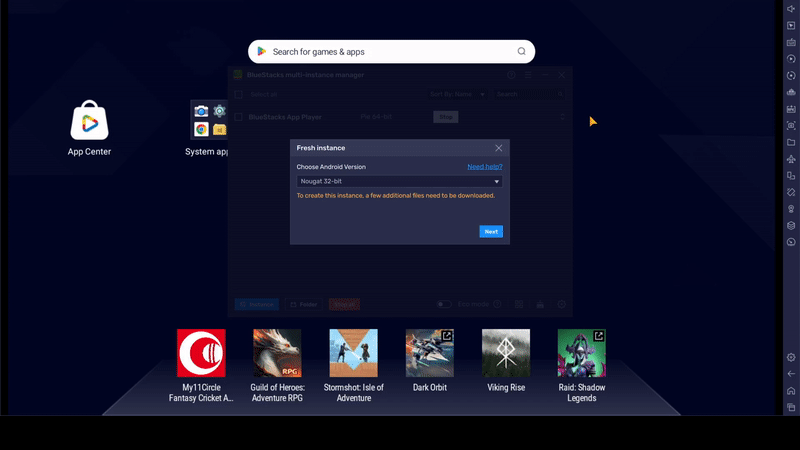The width and height of the screenshot is (800, 450).
Task: Tick the BlueStacks App Player checkbox
Action: point(238,117)
